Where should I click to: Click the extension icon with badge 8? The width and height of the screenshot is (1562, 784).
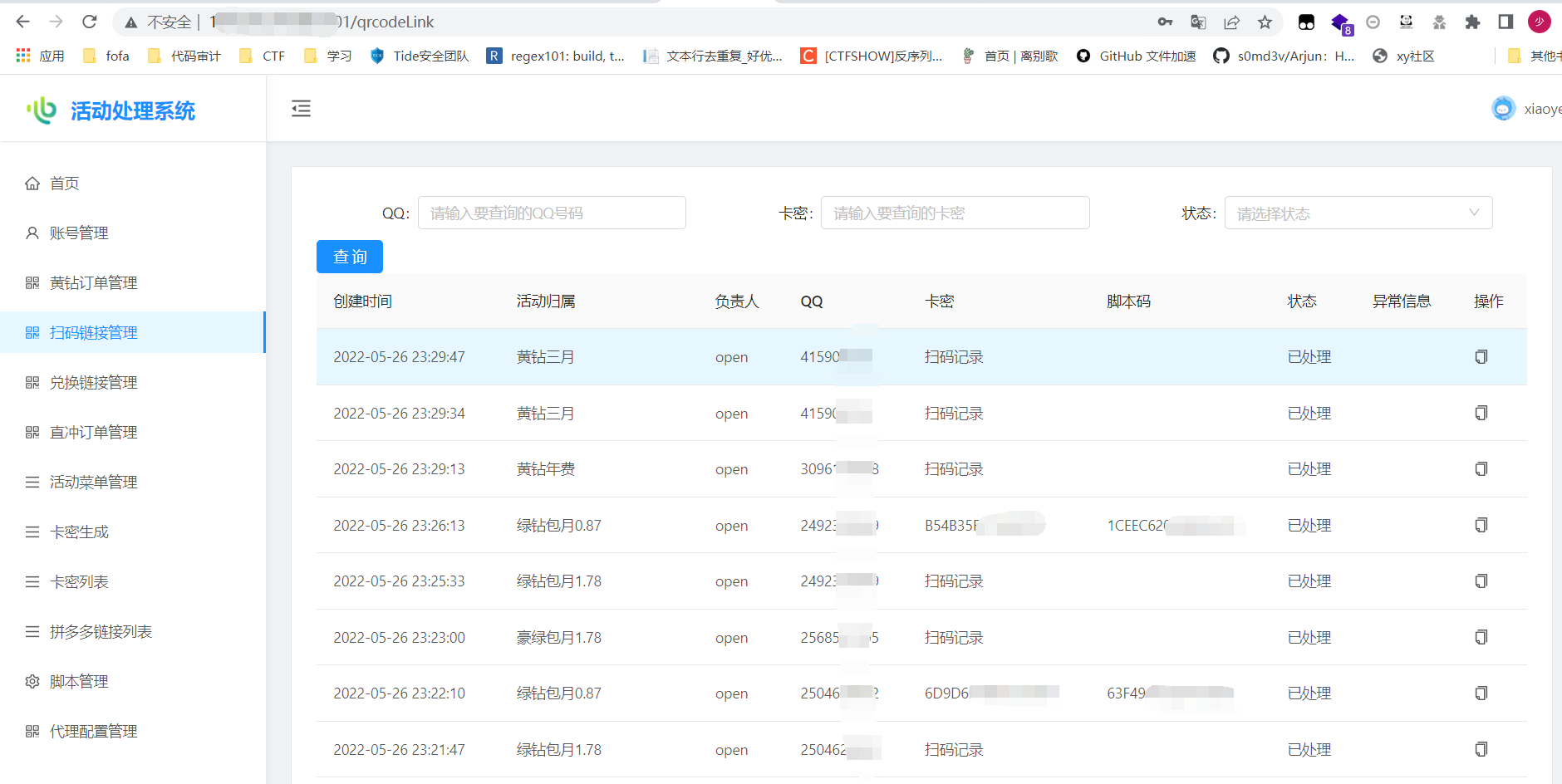[x=1341, y=23]
